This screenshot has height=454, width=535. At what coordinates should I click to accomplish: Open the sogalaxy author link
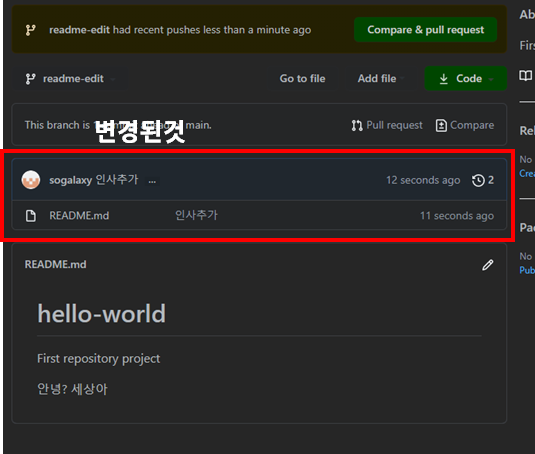point(70,180)
